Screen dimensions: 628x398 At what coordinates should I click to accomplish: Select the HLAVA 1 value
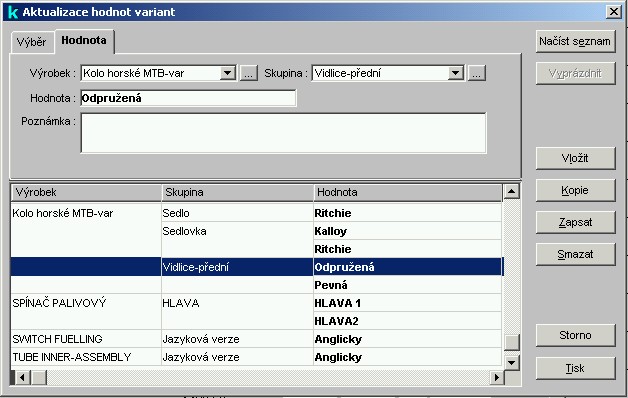[407, 303]
